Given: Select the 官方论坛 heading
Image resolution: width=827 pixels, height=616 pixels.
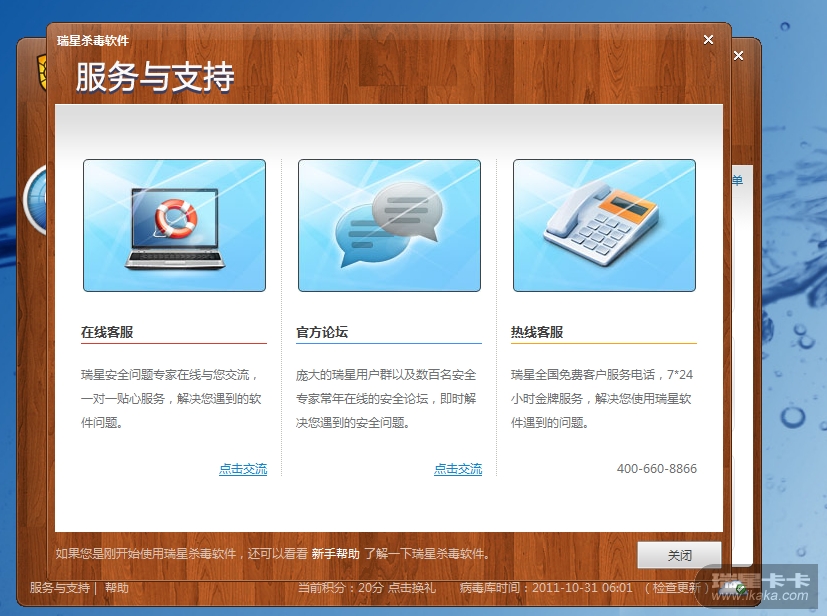Looking at the screenshot, I should pyautogui.click(x=322, y=332).
